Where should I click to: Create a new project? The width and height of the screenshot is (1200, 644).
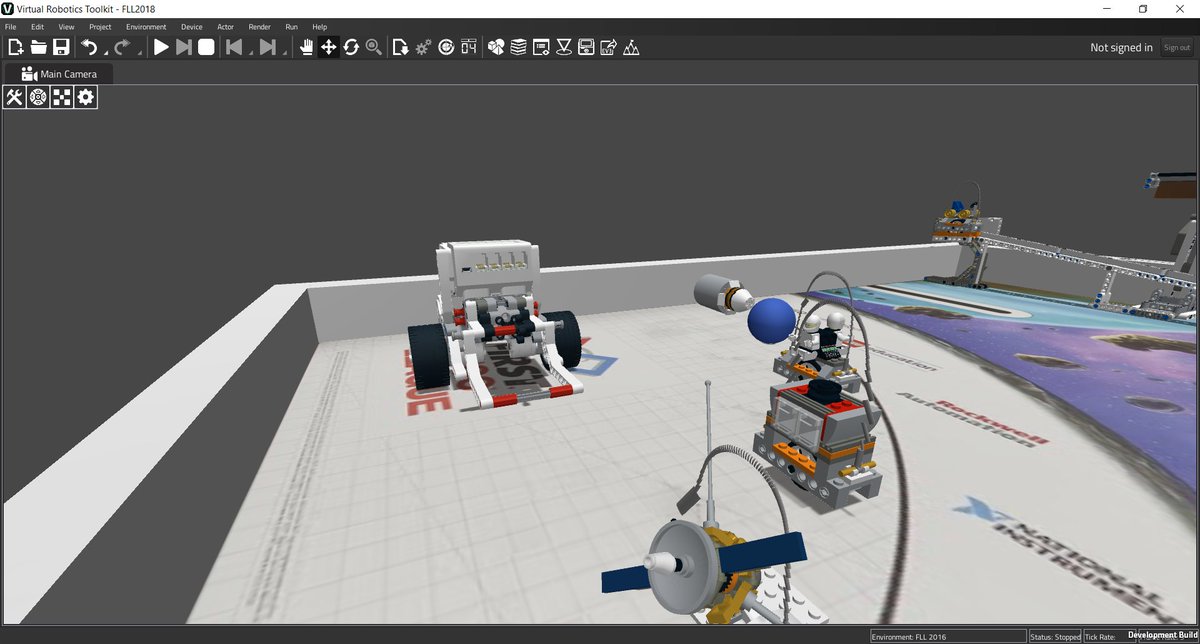(15, 46)
